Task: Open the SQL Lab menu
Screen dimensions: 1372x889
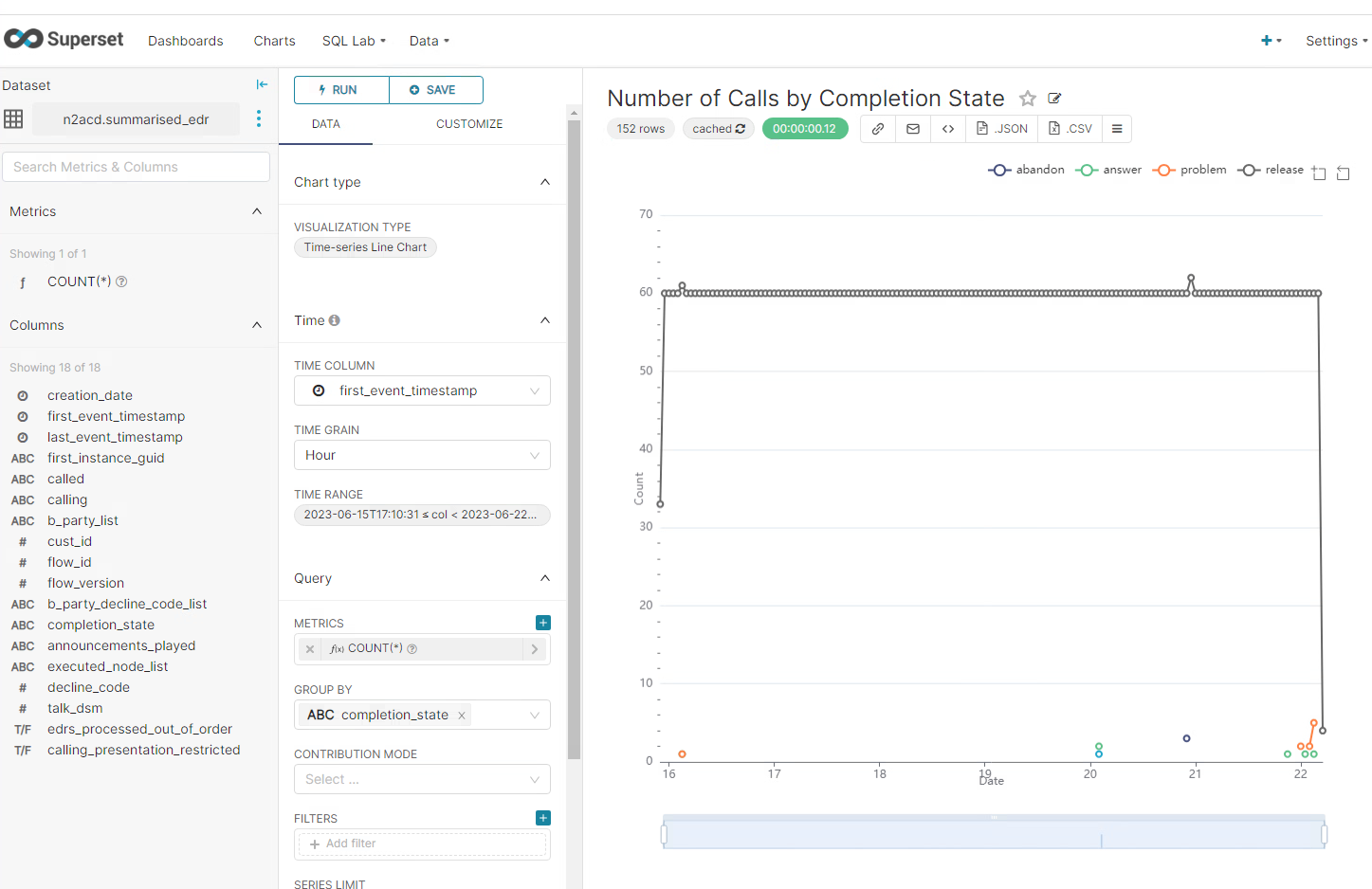Action: coord(354,41)
